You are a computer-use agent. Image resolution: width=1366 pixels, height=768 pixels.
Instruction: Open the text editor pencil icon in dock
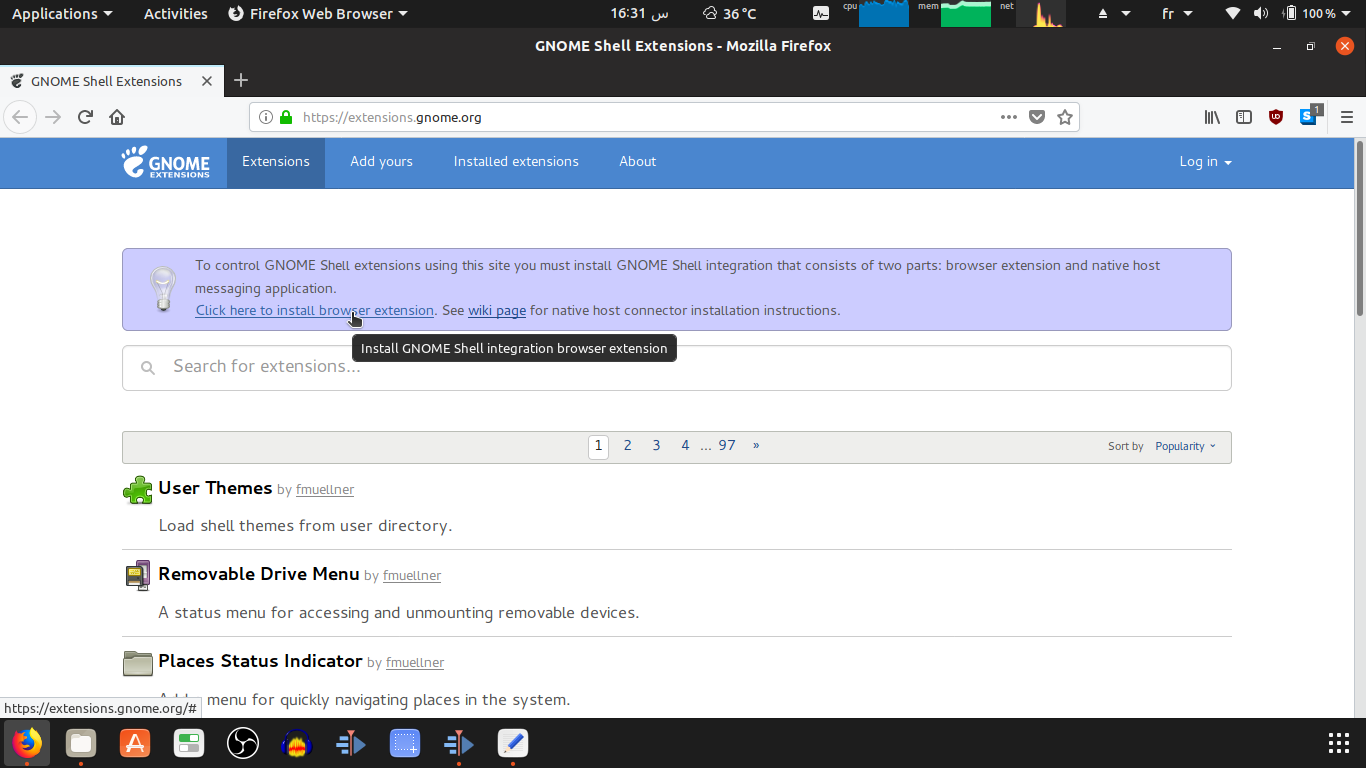(513, 743)
